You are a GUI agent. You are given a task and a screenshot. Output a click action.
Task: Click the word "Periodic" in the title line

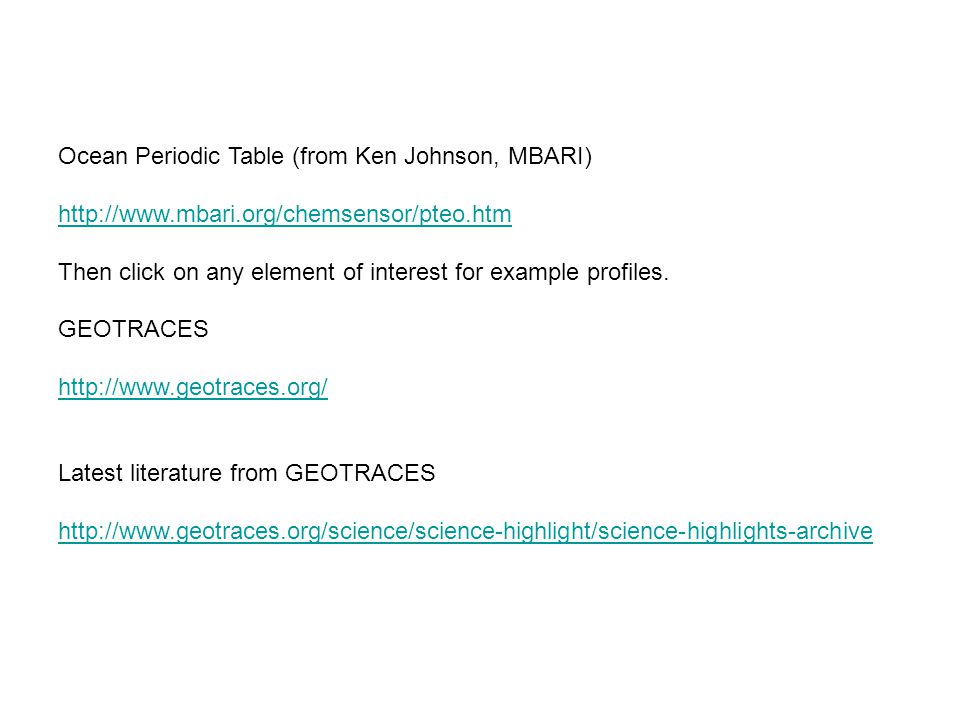(x=178, y=156)
